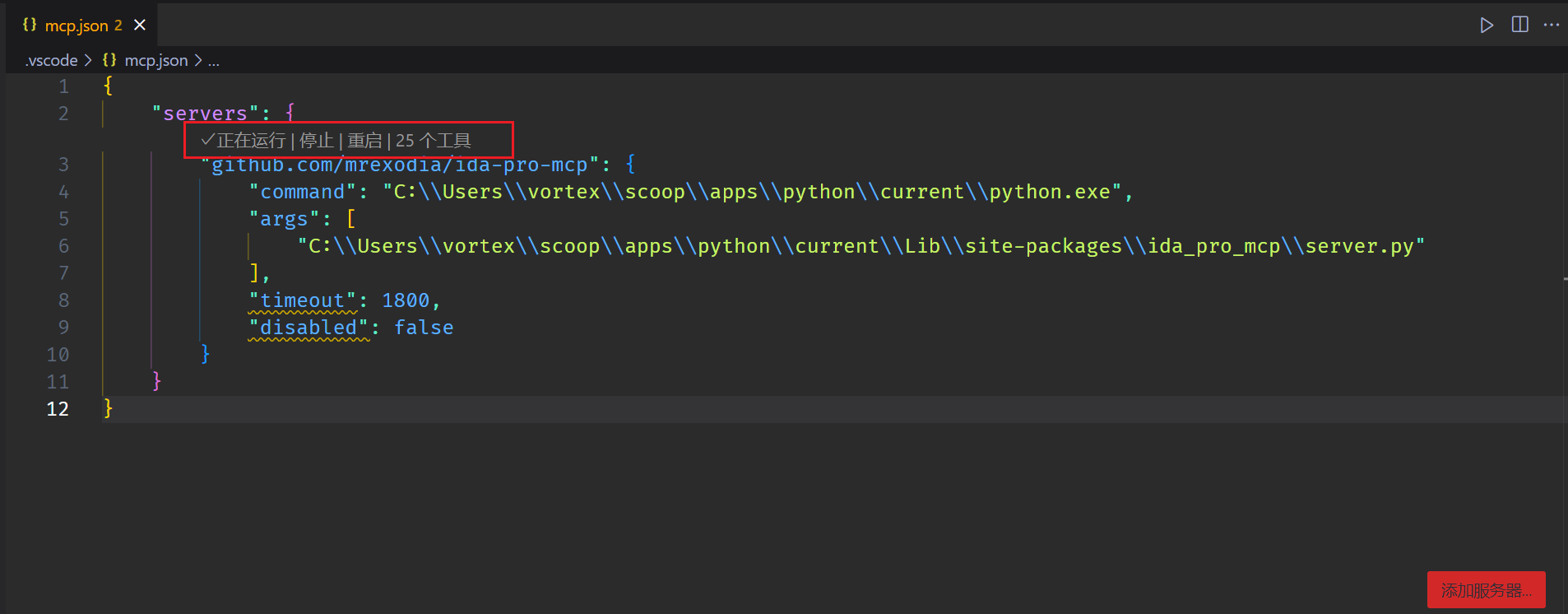Click line number 12 in the gutter

coord(58,409)
